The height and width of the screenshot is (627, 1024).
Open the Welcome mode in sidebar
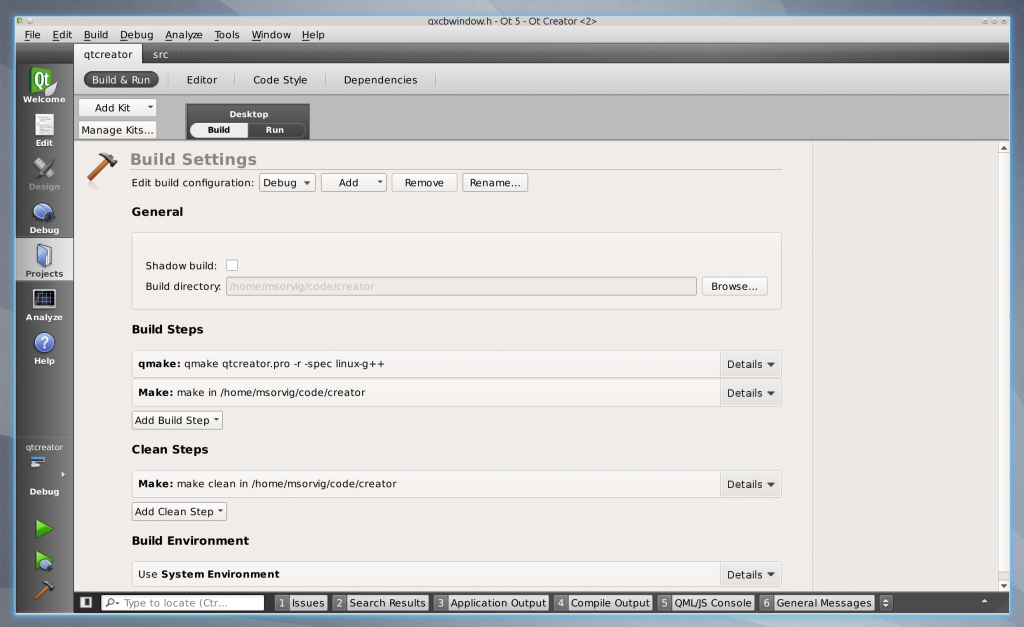point(44,86)
